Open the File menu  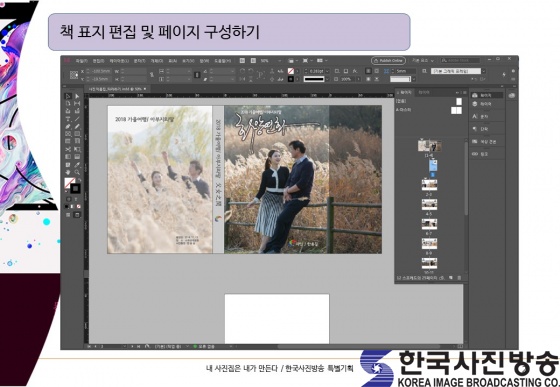point(82,61)
